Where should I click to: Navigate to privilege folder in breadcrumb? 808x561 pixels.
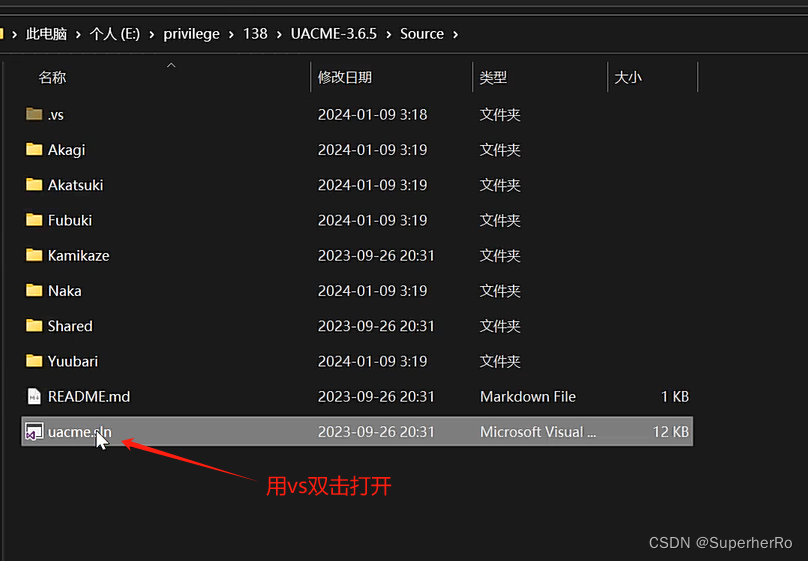pyautogui.click(x=191, y=34)
